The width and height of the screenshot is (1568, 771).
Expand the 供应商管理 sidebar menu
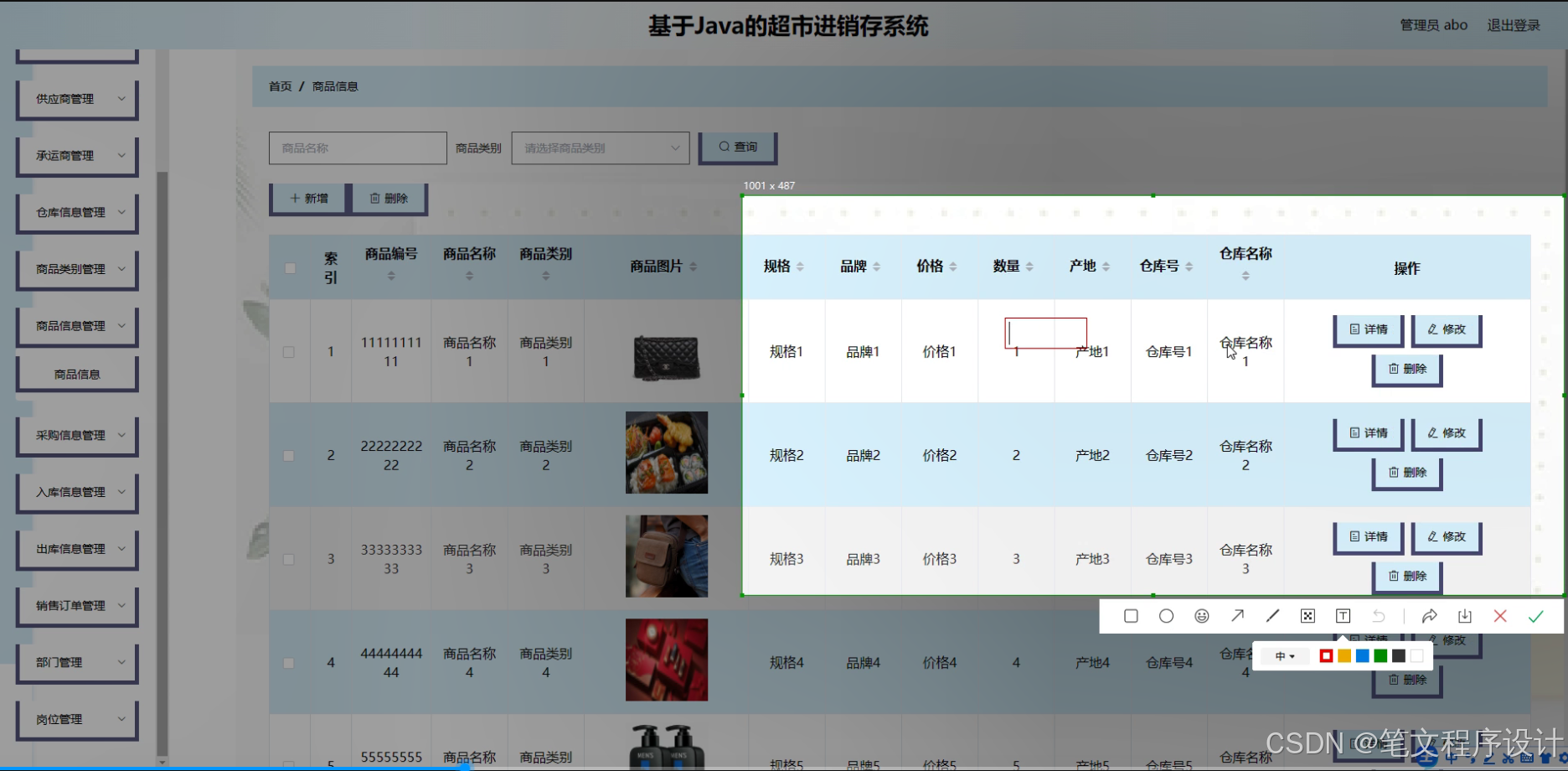[76, 99]
